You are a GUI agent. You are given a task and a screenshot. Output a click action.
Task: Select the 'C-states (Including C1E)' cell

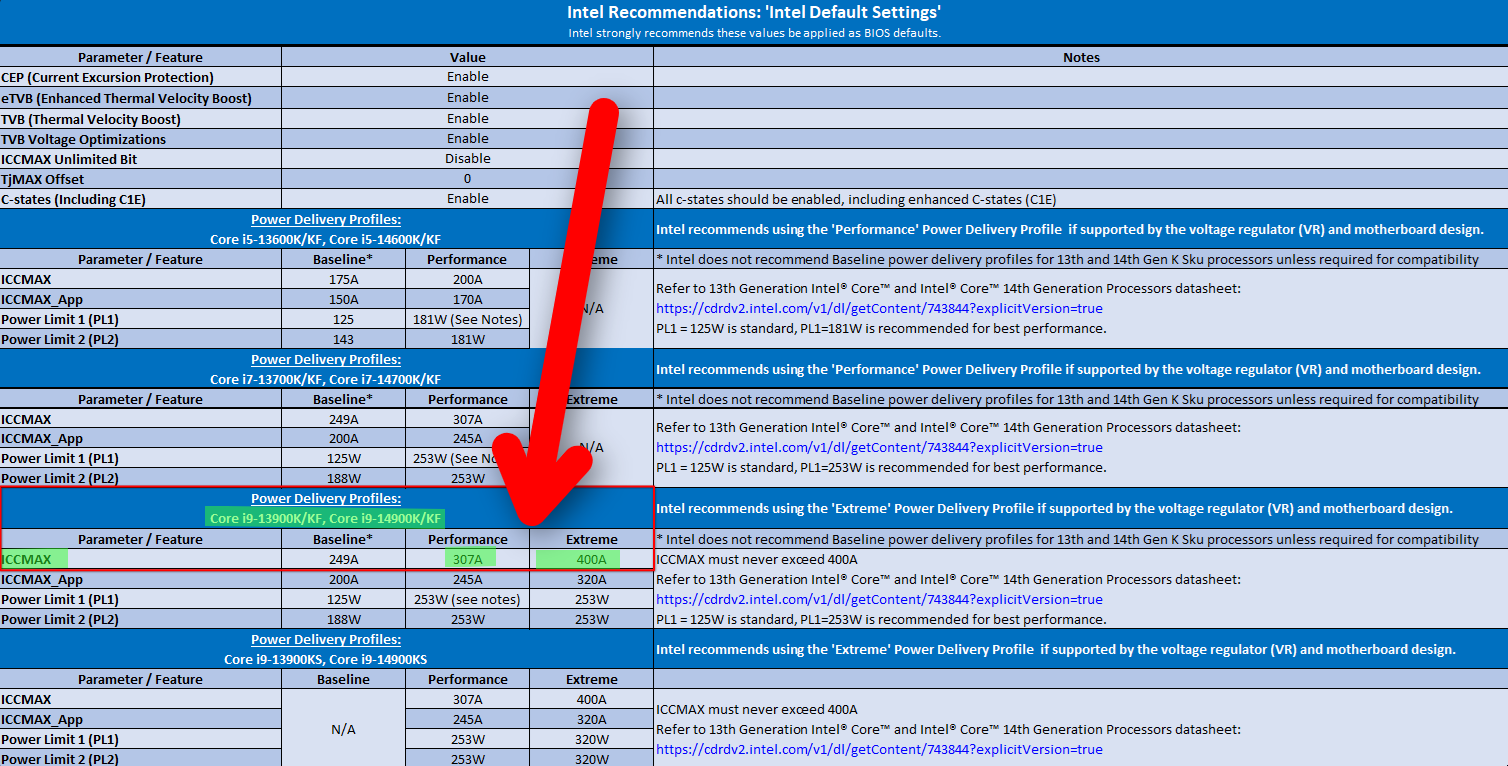140,199
